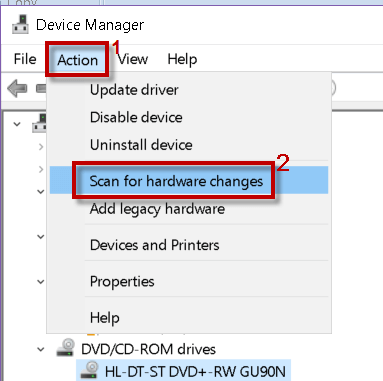
Task: Click the HL-DT-ST DVD drive icon
Action: click(x=90, y=370)
